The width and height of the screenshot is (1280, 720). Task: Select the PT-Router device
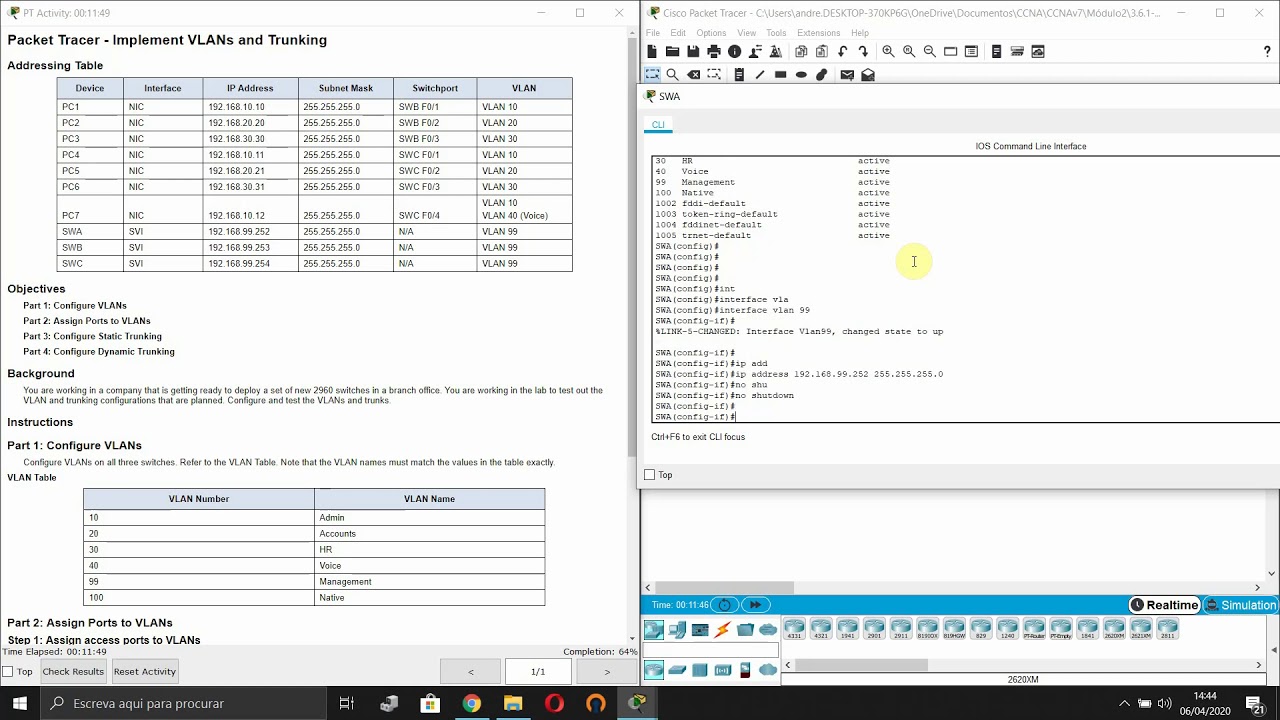pyautogui.click(x=1034, y=629)
